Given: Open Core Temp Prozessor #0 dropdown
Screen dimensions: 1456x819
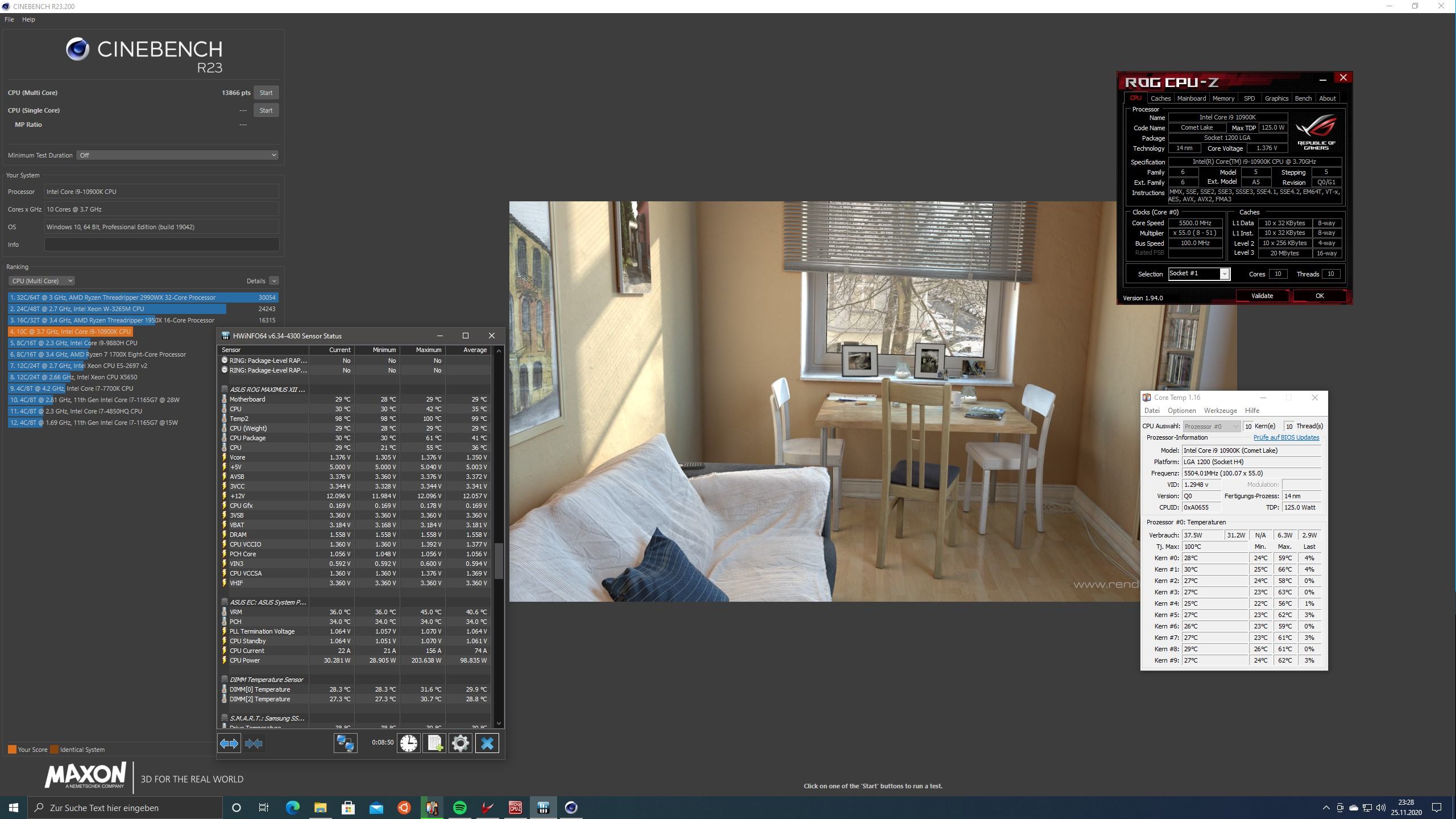Looking at the screenshot, I should coord(1212,426).
